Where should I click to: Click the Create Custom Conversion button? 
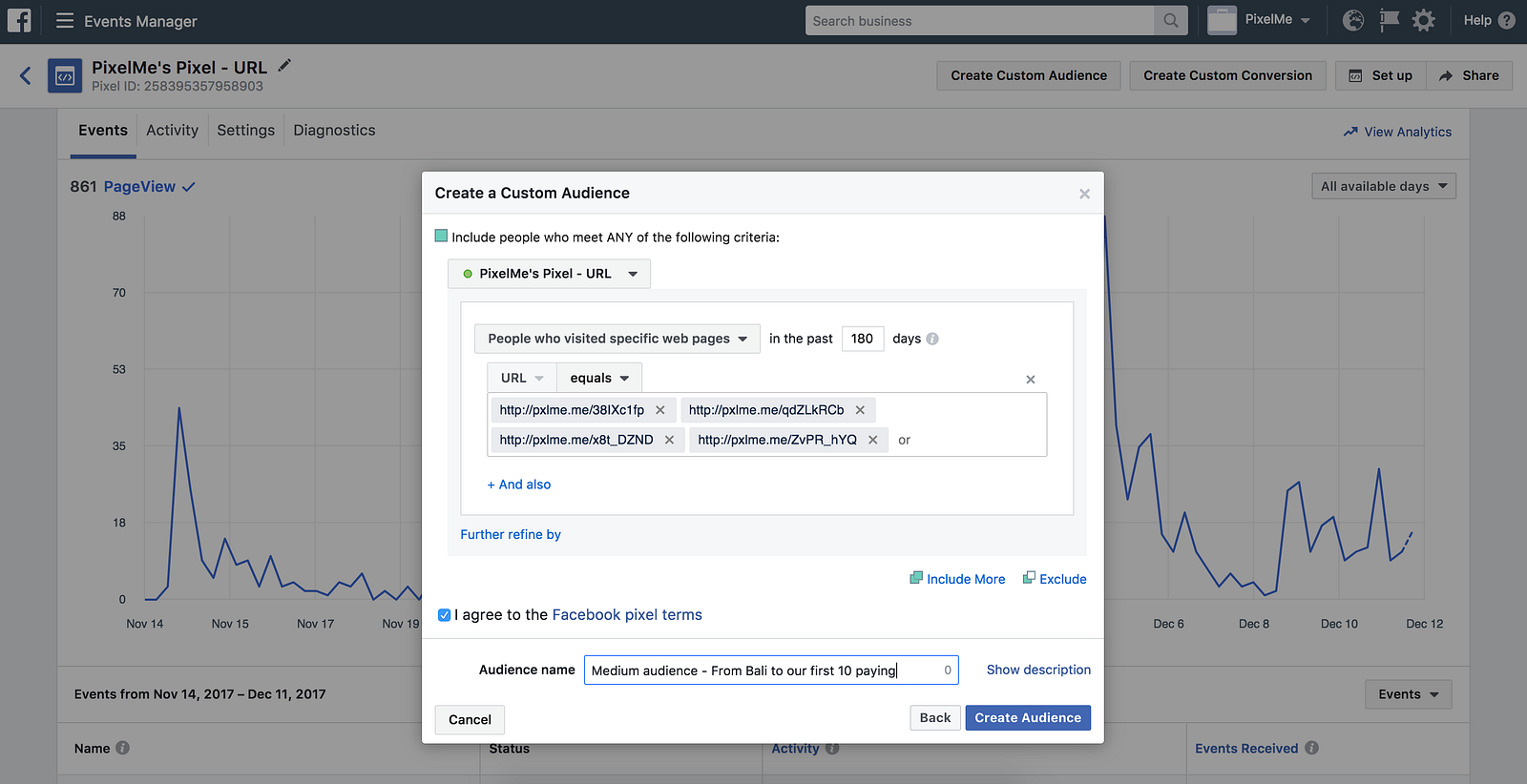point(1228,75)
